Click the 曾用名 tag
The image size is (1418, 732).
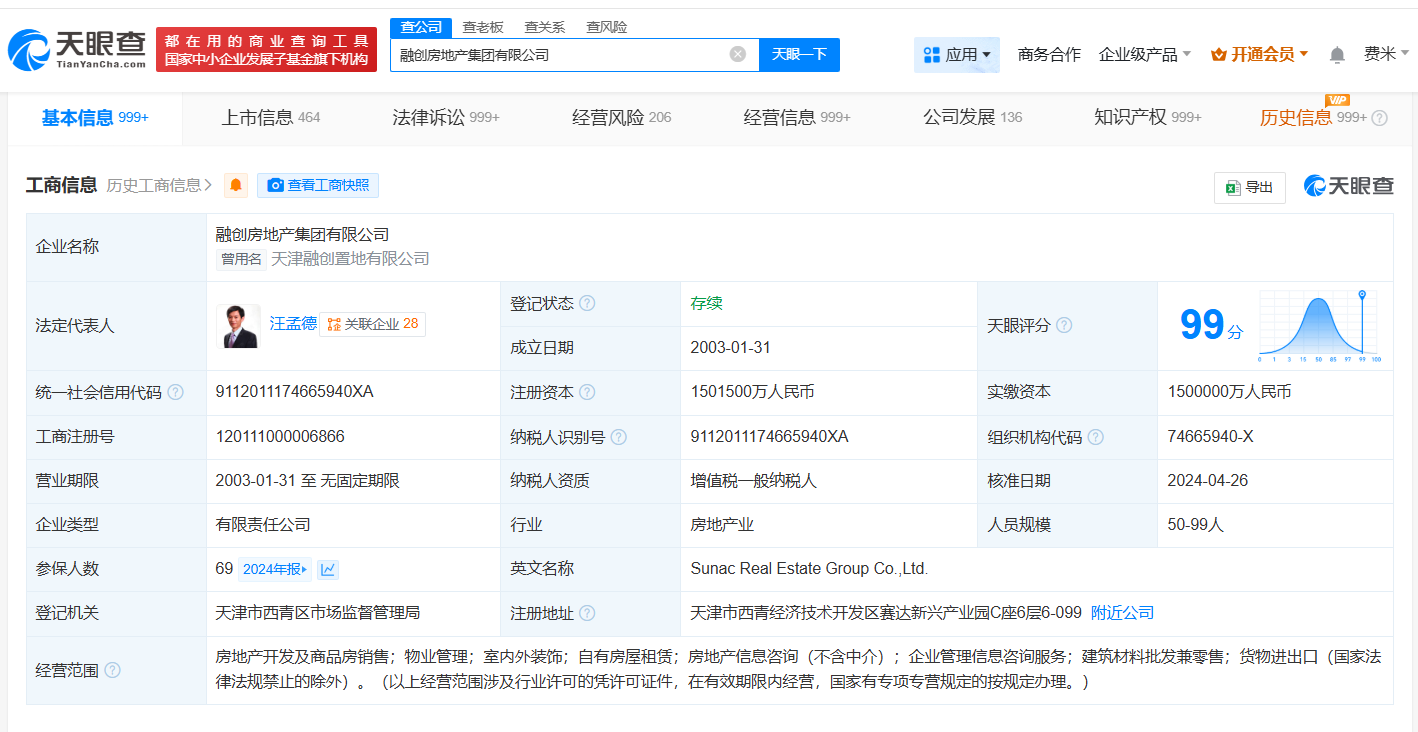coord(241,259)
